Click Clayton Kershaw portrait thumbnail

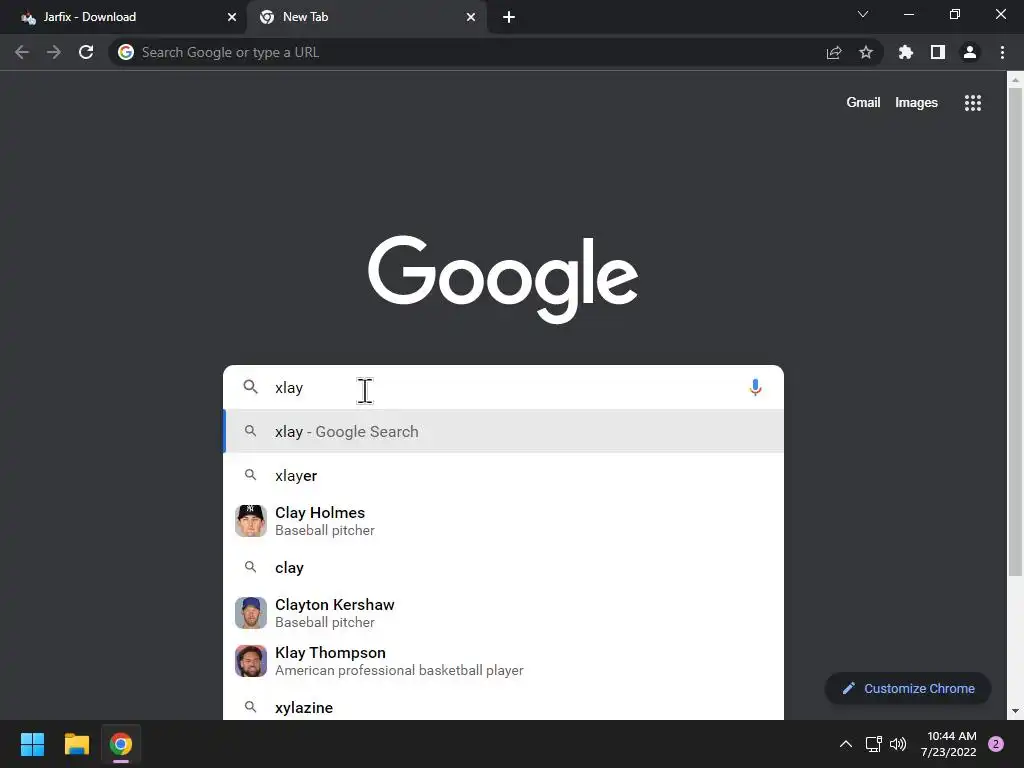point(251,613)
